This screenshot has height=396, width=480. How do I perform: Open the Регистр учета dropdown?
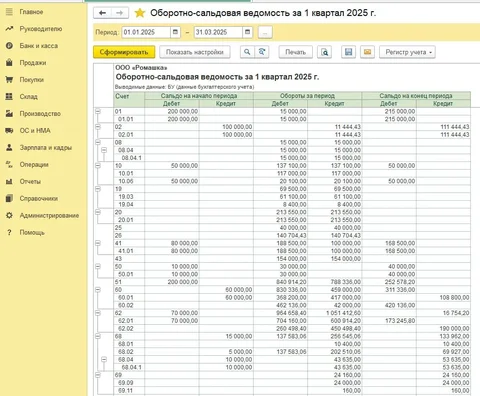407,52
